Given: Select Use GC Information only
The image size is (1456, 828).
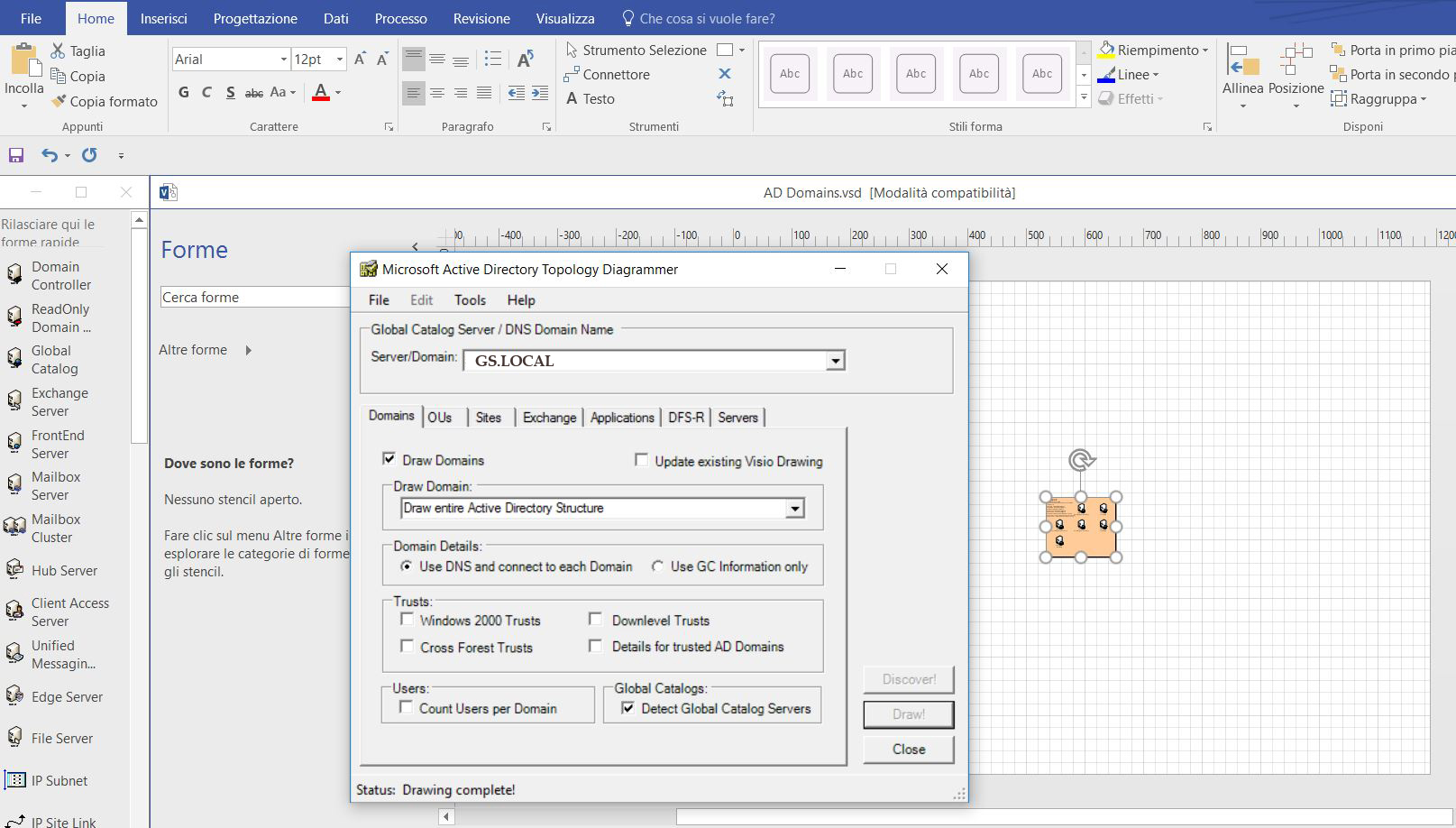Looking at the screenshot, I should pos(658,566).
